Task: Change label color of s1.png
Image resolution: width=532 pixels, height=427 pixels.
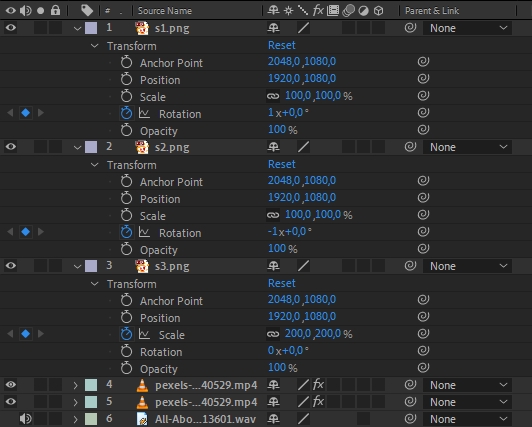Action: [91, 28]
